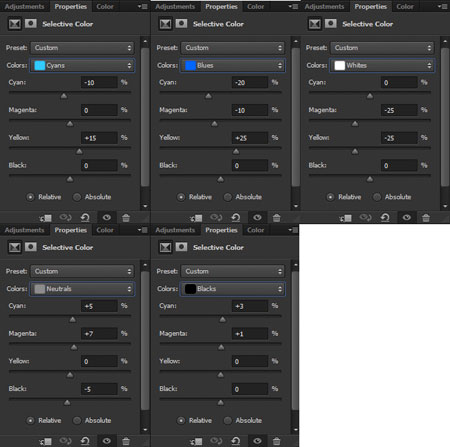Open Colors dropdown showing Cyans
The image size is (450, 447).
(83, 65)
